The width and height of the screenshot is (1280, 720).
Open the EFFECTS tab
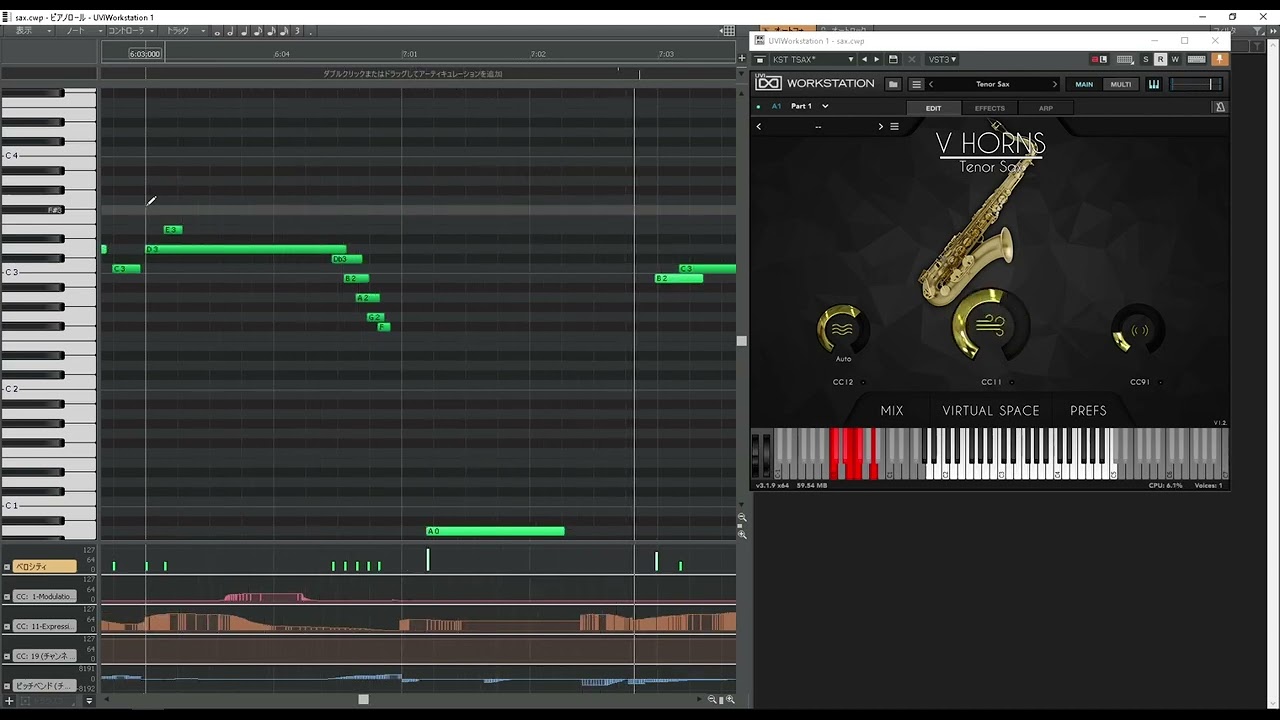(990, 108)
